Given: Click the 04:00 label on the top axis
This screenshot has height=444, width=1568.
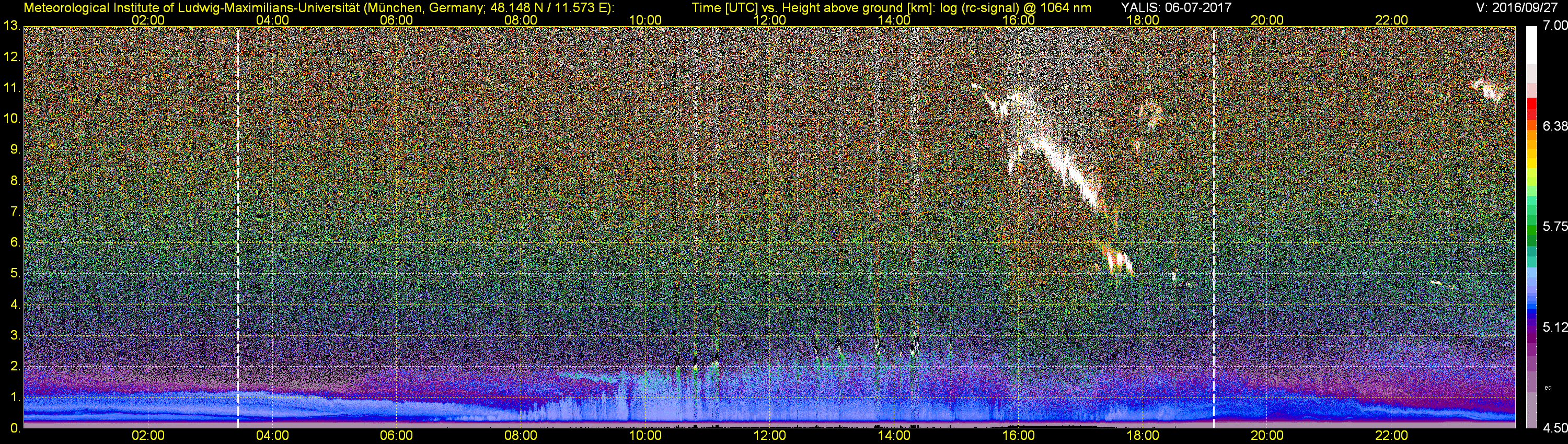Looking at the screenshot, I should (x=272, y=20).
